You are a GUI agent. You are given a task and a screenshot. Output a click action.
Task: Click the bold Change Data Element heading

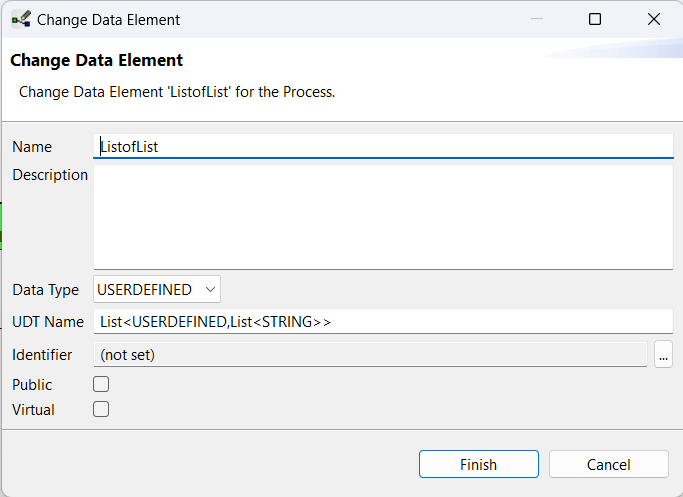pos(97,60)
